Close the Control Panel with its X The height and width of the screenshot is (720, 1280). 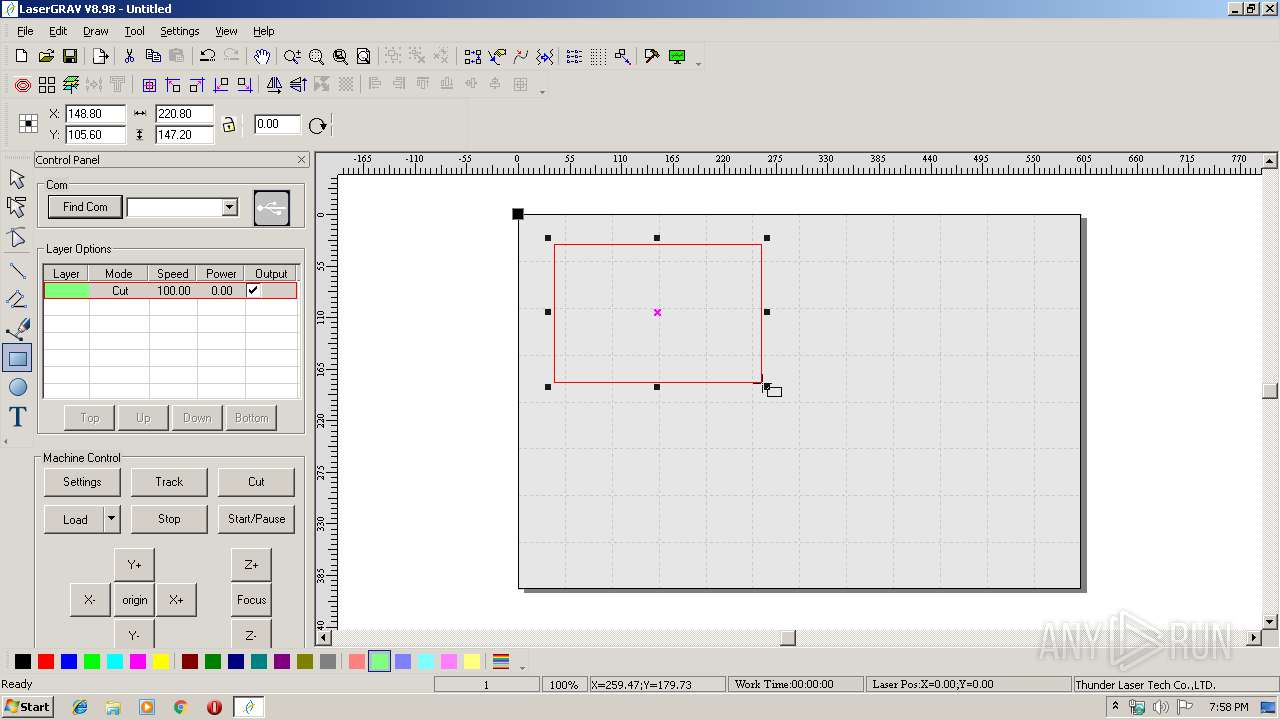point(302,160)
